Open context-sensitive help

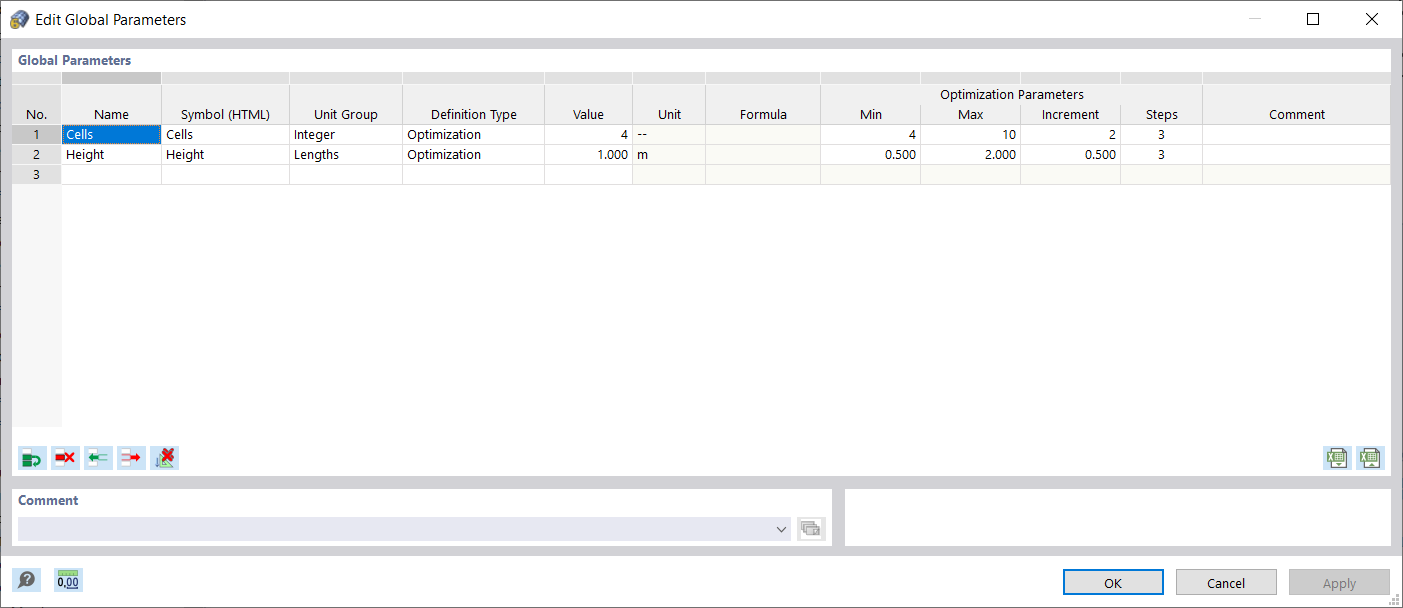(27, 579)
